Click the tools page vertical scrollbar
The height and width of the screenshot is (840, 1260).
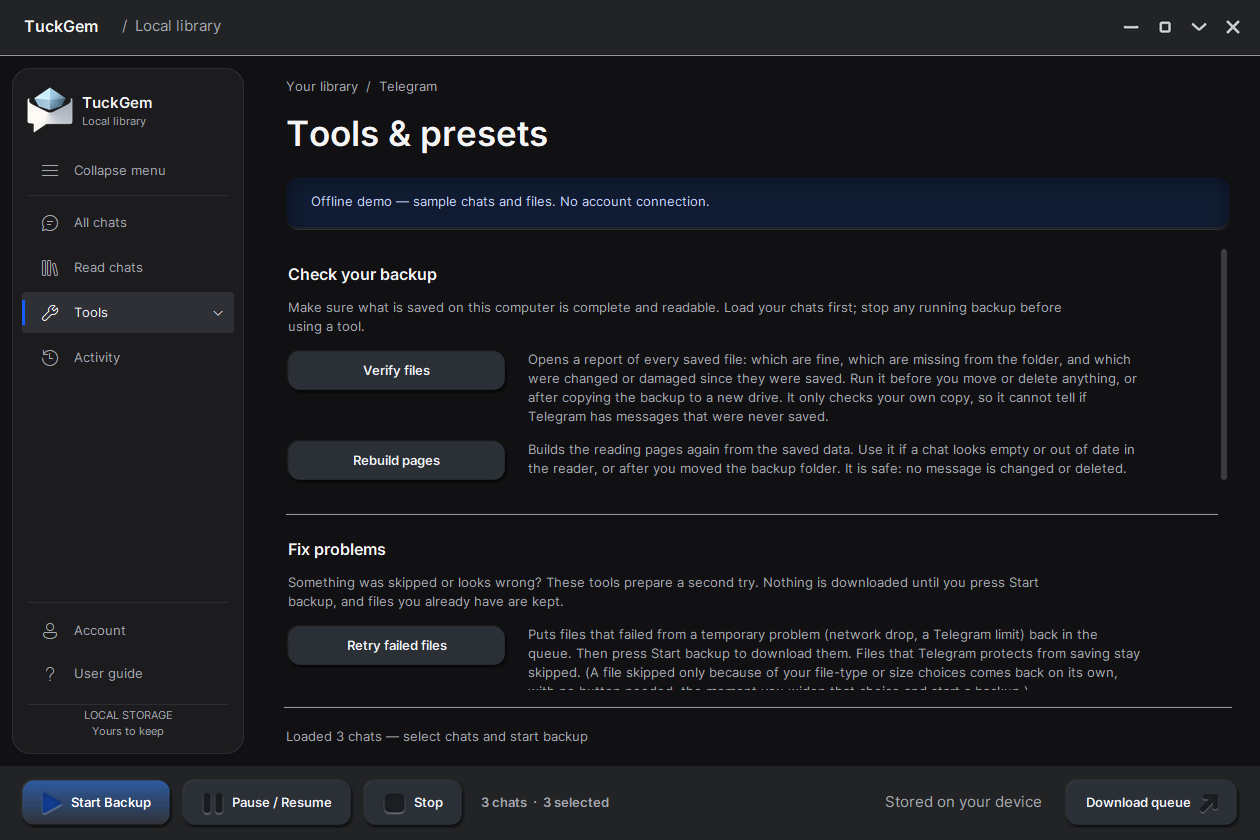[x=1224, y=365]
